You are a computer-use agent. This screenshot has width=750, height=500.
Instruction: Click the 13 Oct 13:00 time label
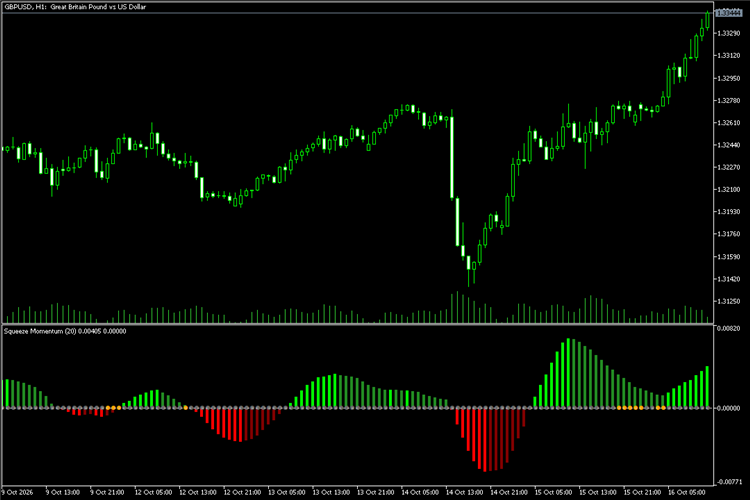point(331,492)
